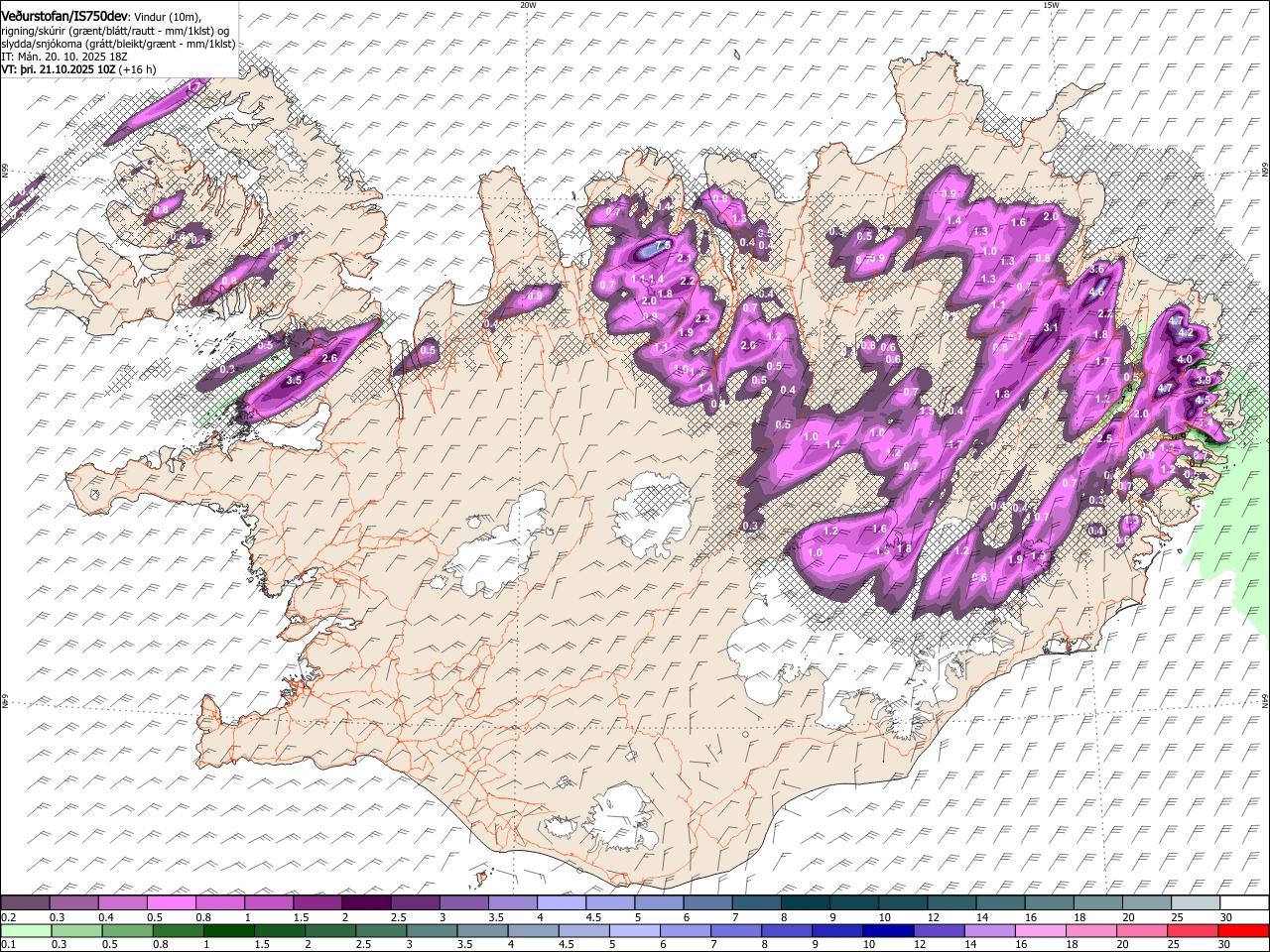Click the 3.6 precipitation value on map

click(x=1096, y=269)
